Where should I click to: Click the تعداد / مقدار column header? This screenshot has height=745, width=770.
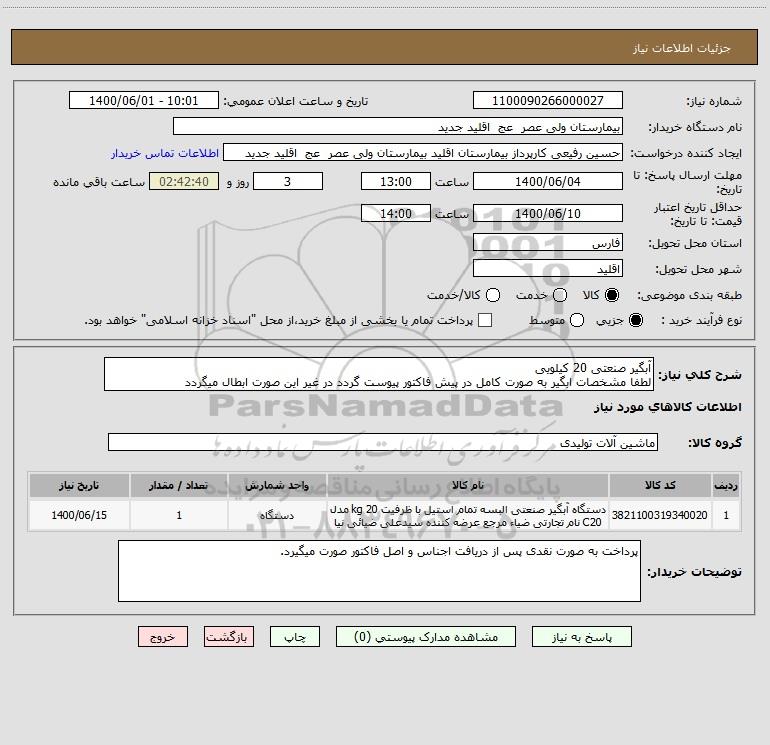tap(179, 485)
